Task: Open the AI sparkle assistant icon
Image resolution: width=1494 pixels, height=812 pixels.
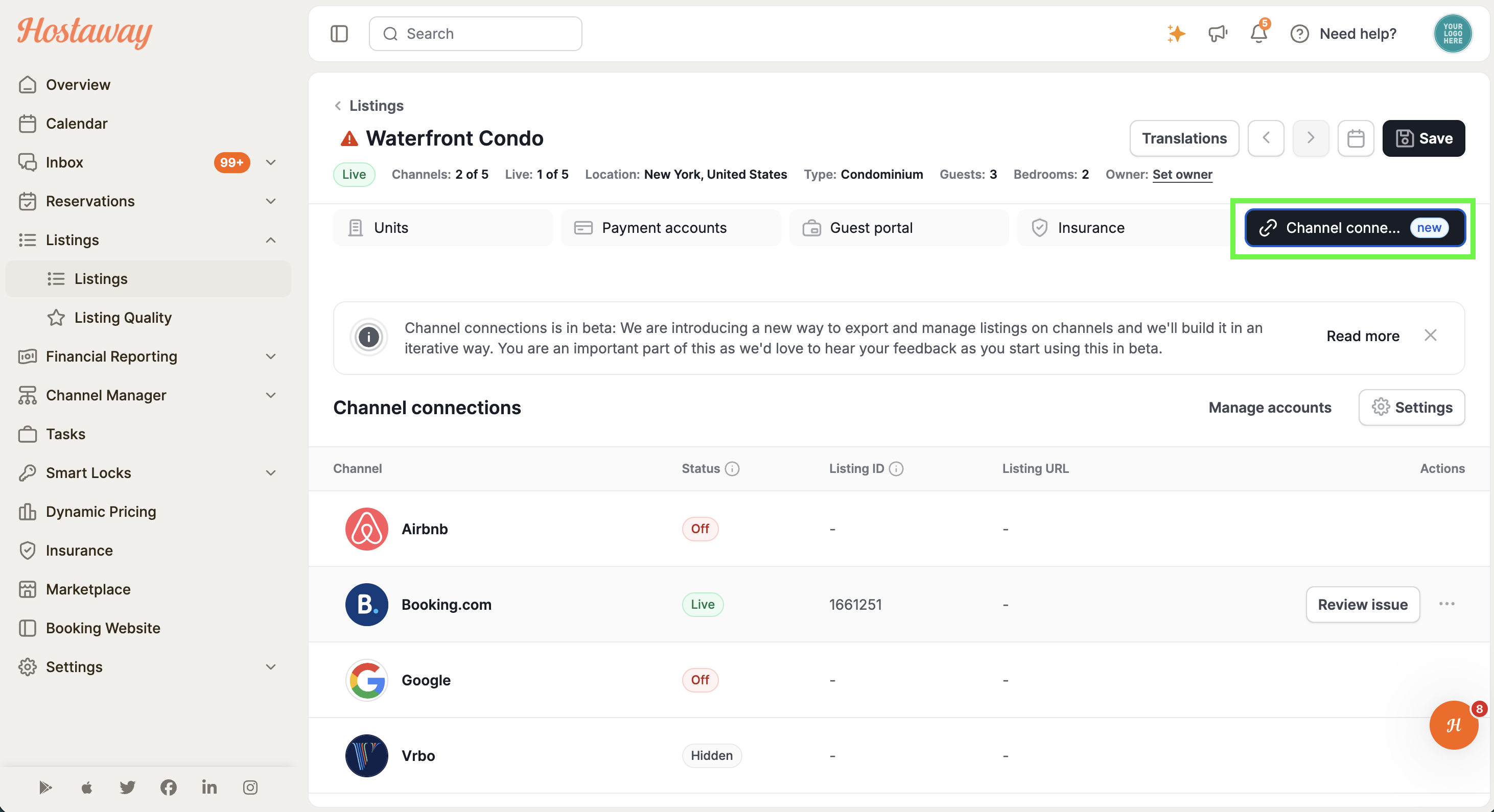Action: [x=1176, y=34]
